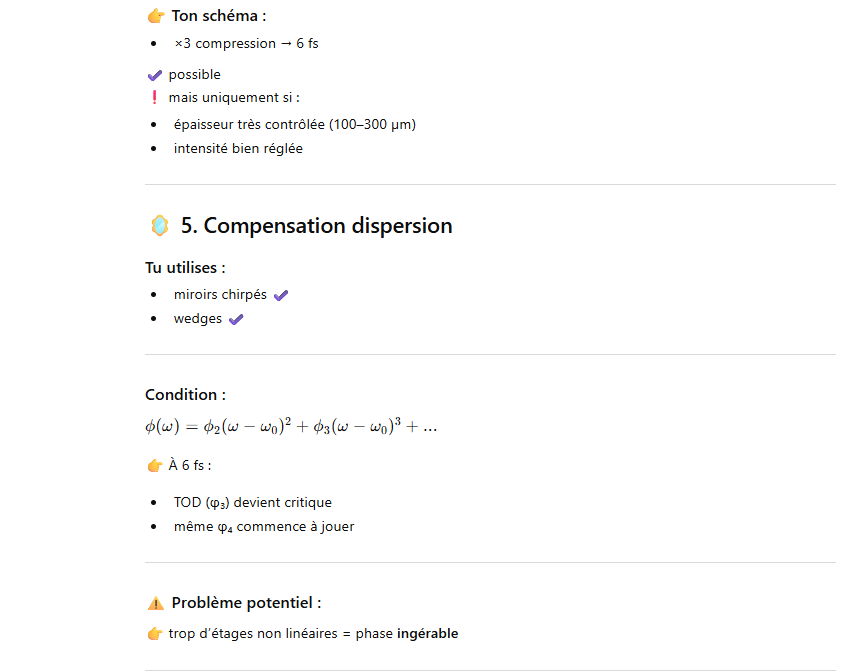Click the checkmark after "miroirs chirpés"
Image resolution: width=850 pixels, height=672 pixels.
(x=281, y=295)
